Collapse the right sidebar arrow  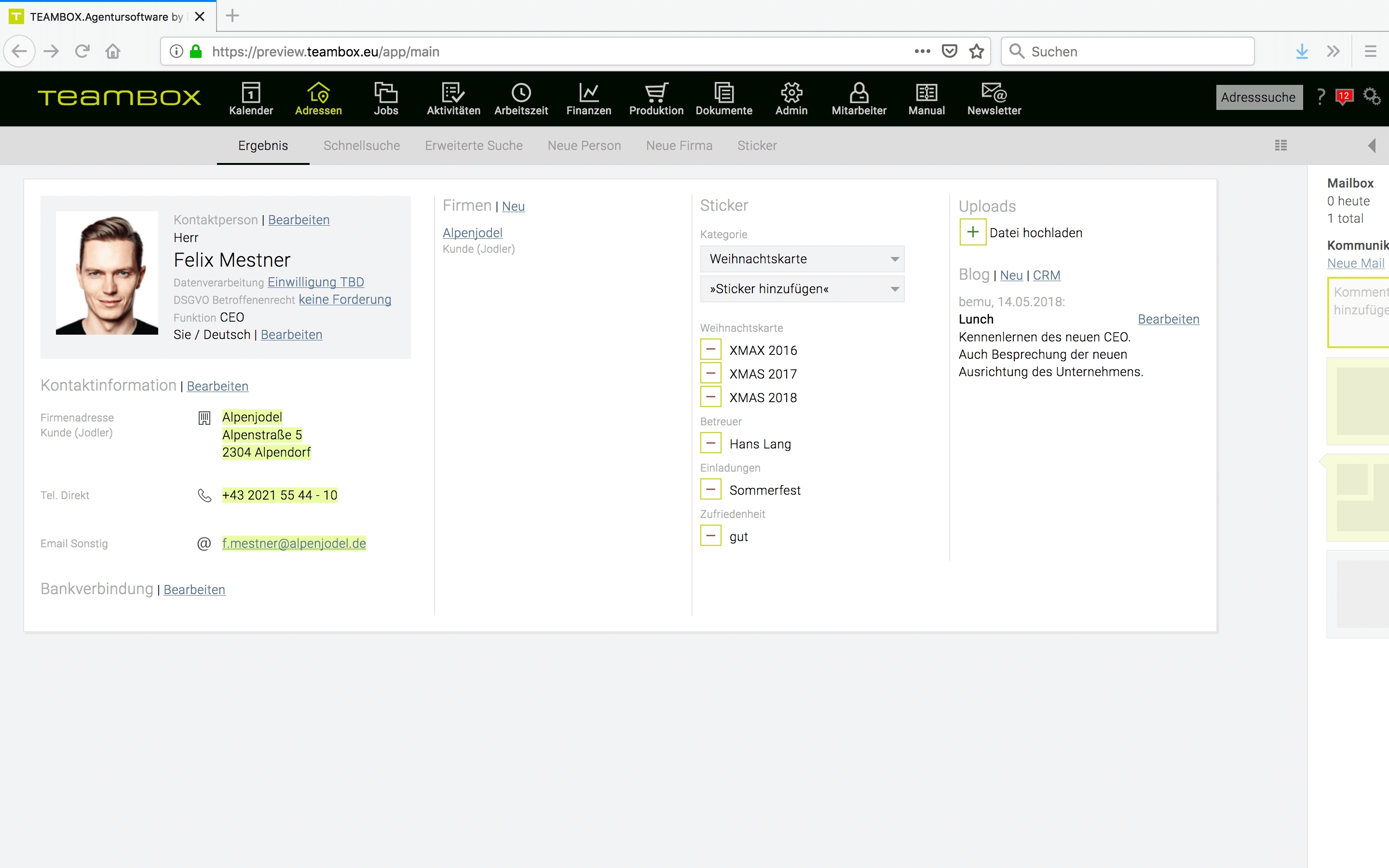click(1372, 145)
